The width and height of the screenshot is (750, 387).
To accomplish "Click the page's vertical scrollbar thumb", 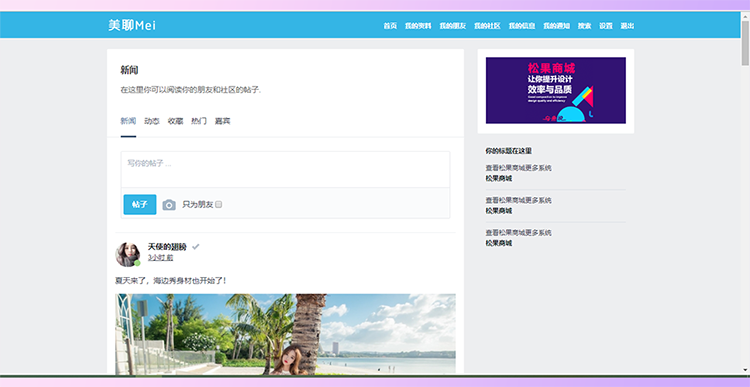I will click(745, 43).
